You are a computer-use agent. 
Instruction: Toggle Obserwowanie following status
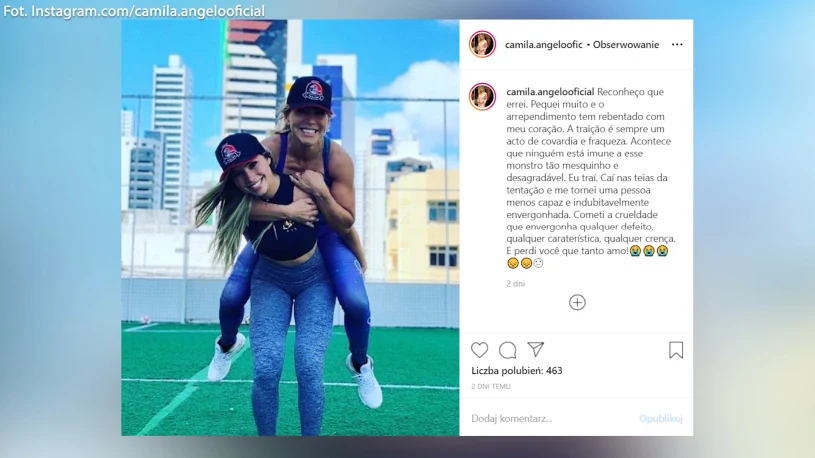[x=626, y=45]
